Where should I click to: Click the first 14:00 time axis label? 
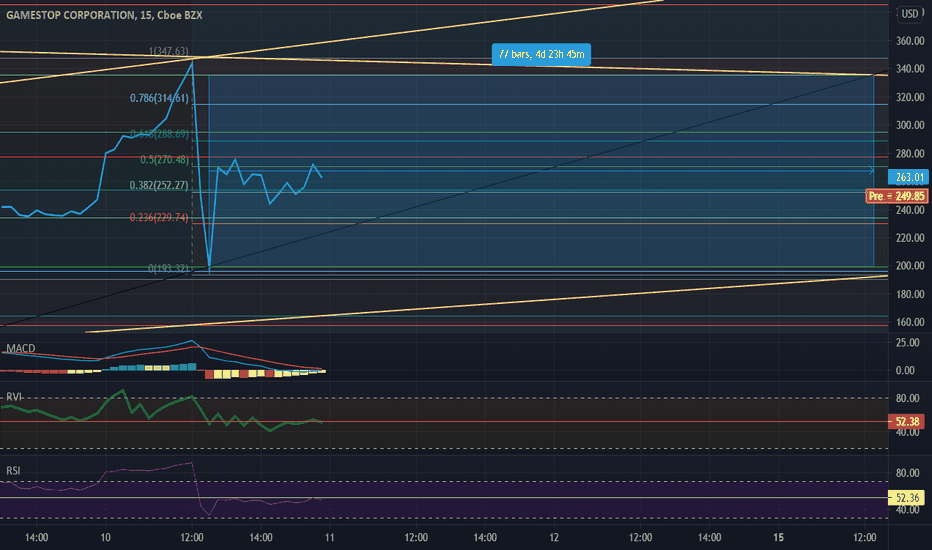coord(36,538)
